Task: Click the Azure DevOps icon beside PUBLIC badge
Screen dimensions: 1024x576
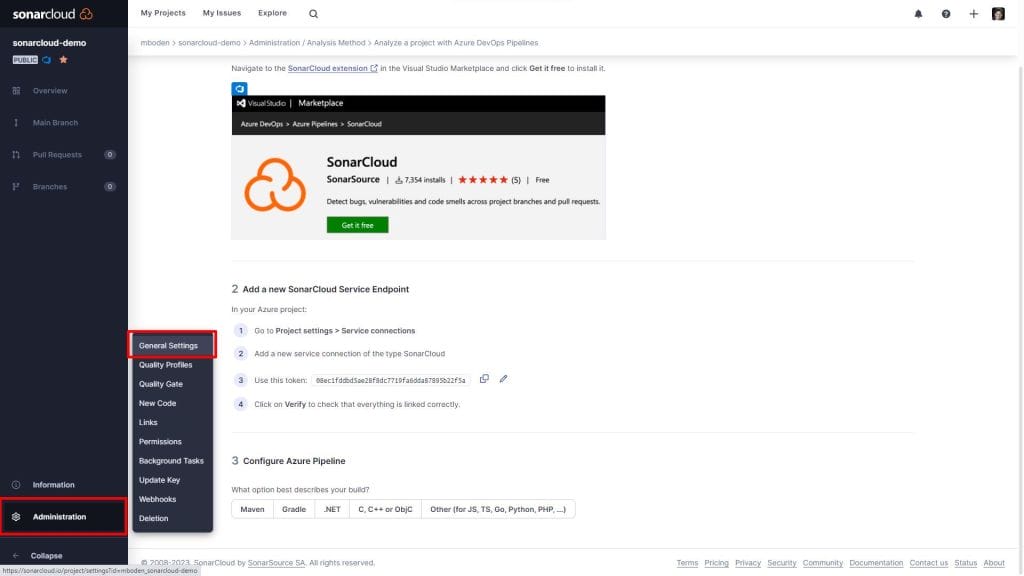Action: tap(46, 59)
